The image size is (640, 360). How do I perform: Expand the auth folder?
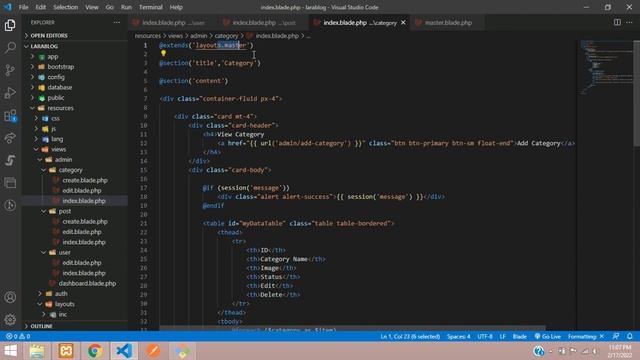pos(61,293)
